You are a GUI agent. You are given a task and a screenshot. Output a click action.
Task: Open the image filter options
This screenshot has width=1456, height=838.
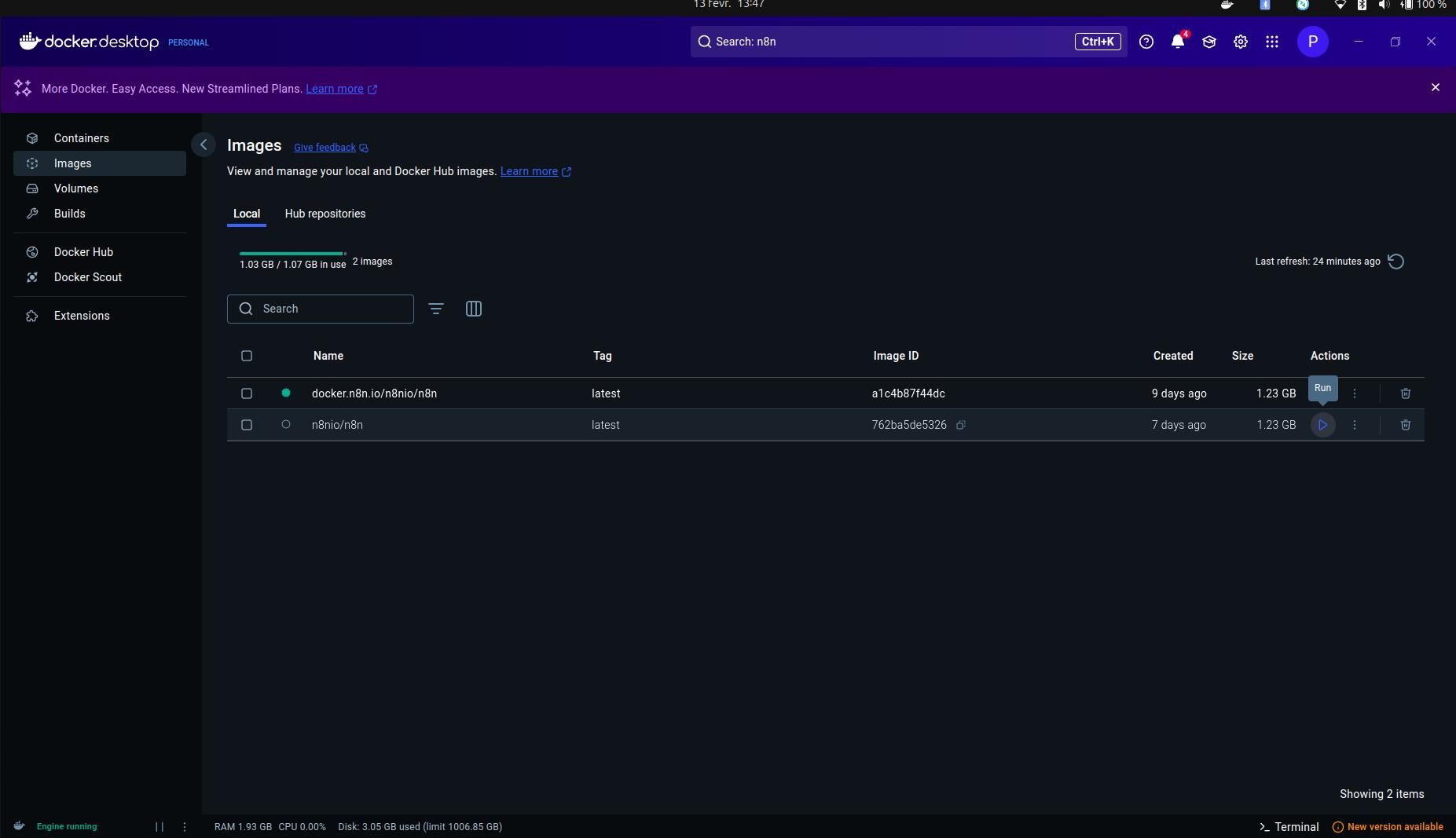(436, 309)
